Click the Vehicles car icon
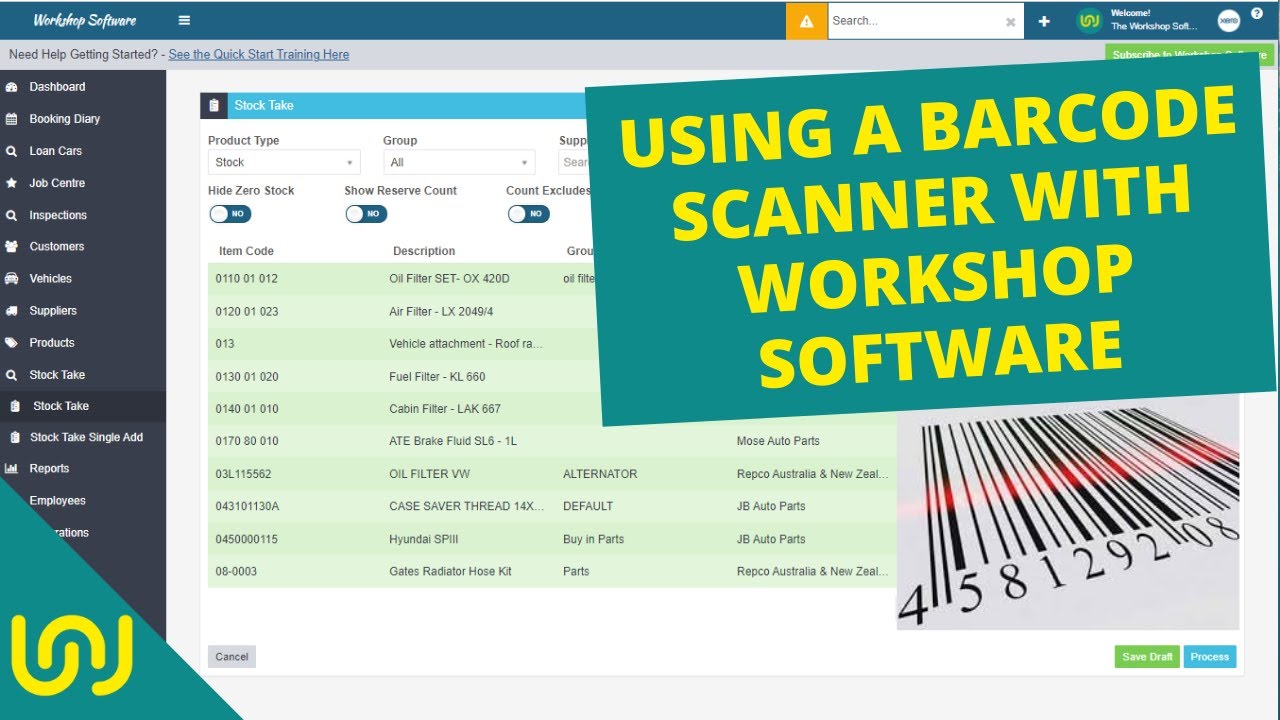1280x720 pixels. coord(12,278)
